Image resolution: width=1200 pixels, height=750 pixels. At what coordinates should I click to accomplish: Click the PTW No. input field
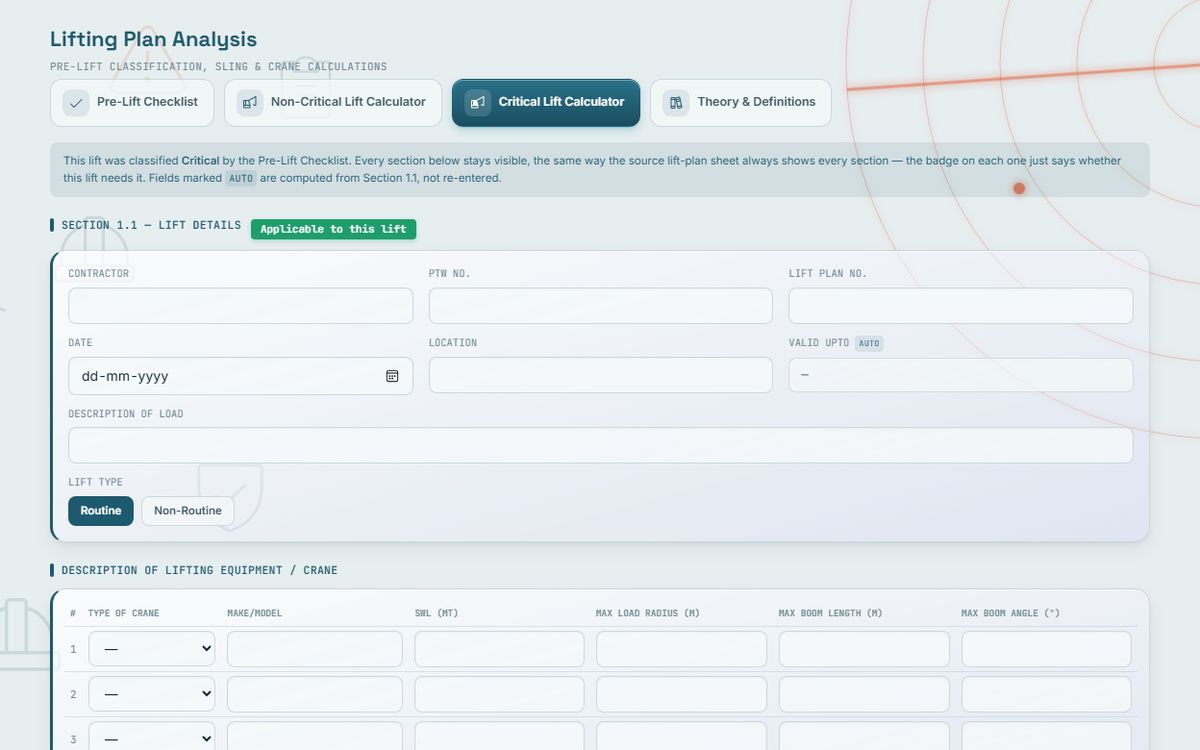coord(601,306)
